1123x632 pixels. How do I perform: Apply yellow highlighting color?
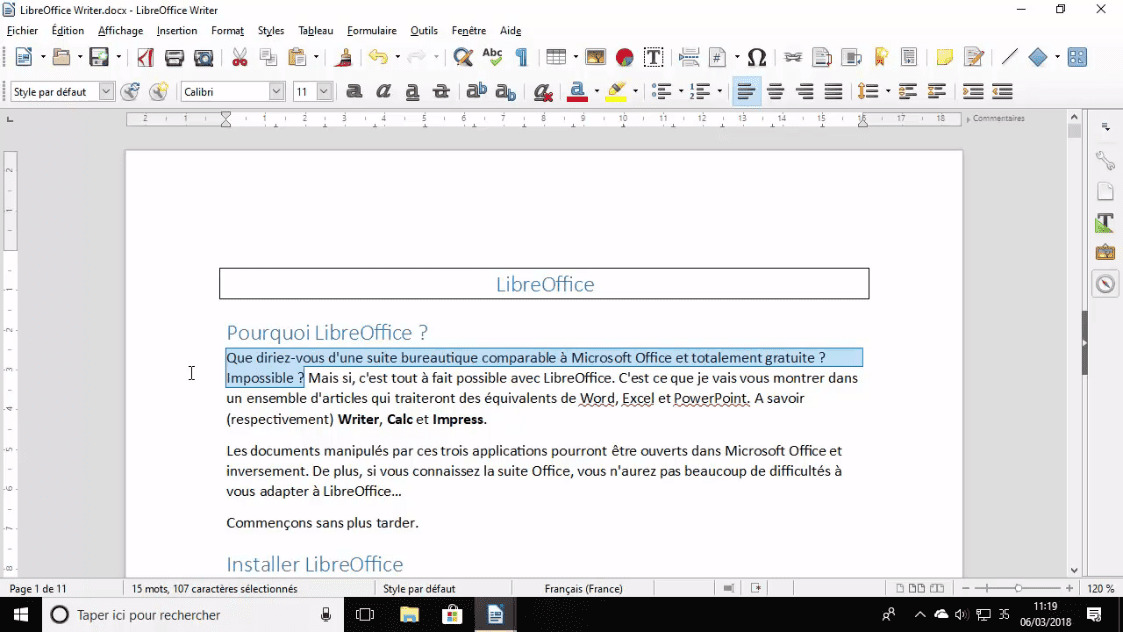615,92
